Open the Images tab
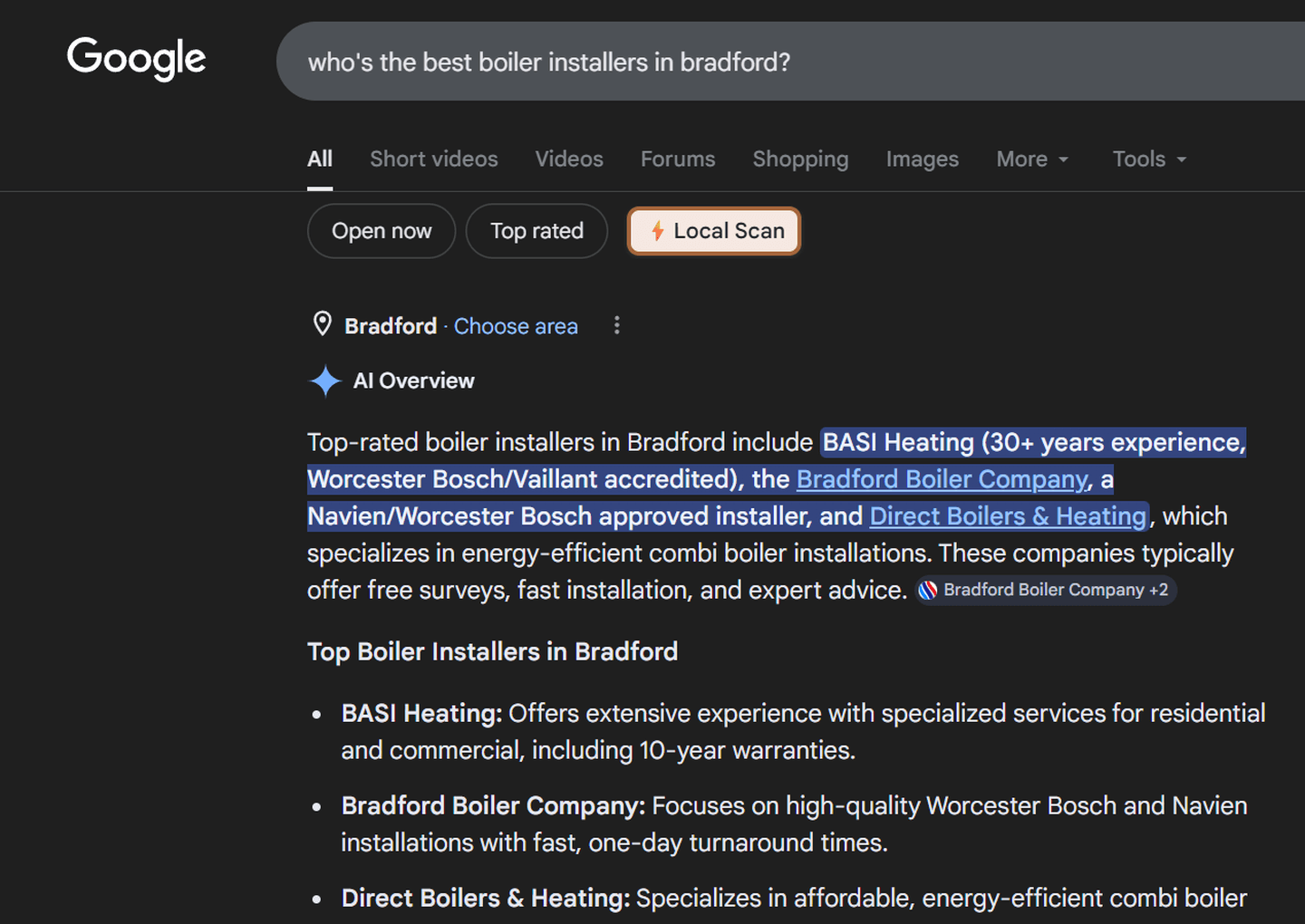The width and height of the screenshot is (1305, 924). (x=923, y=159)
